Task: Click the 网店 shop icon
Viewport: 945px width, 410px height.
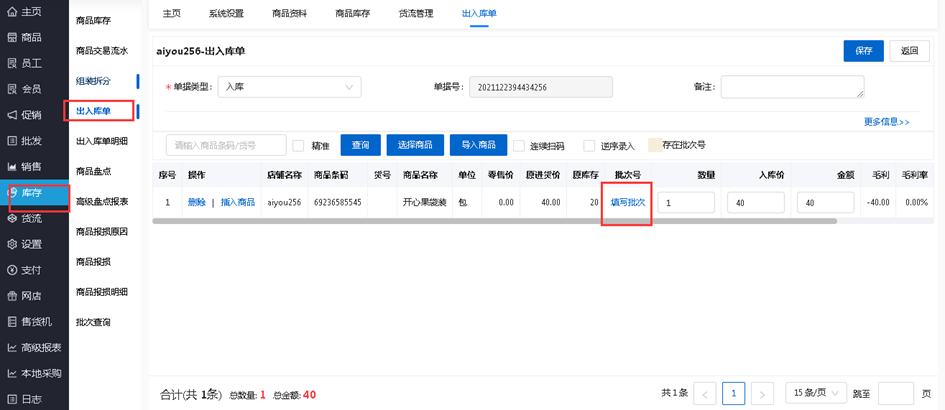Action: [x=12, y=296]
